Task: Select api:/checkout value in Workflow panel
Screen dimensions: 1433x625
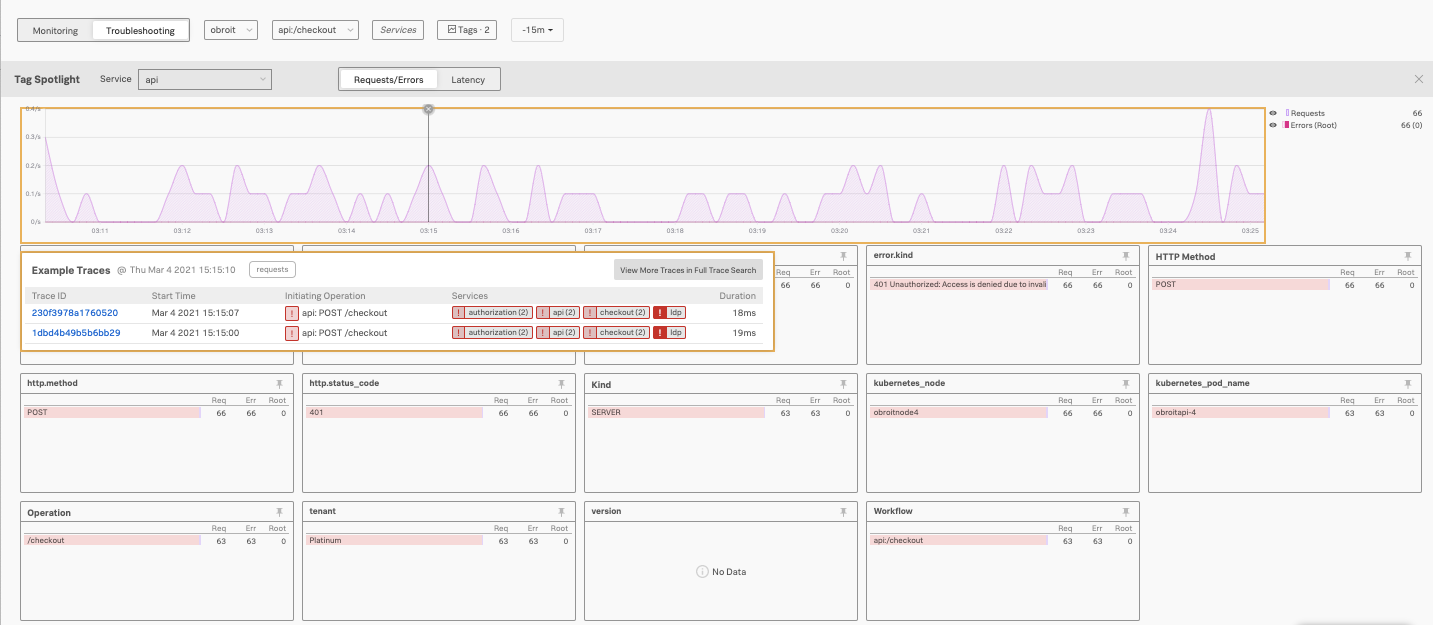Action: point(959,540)
